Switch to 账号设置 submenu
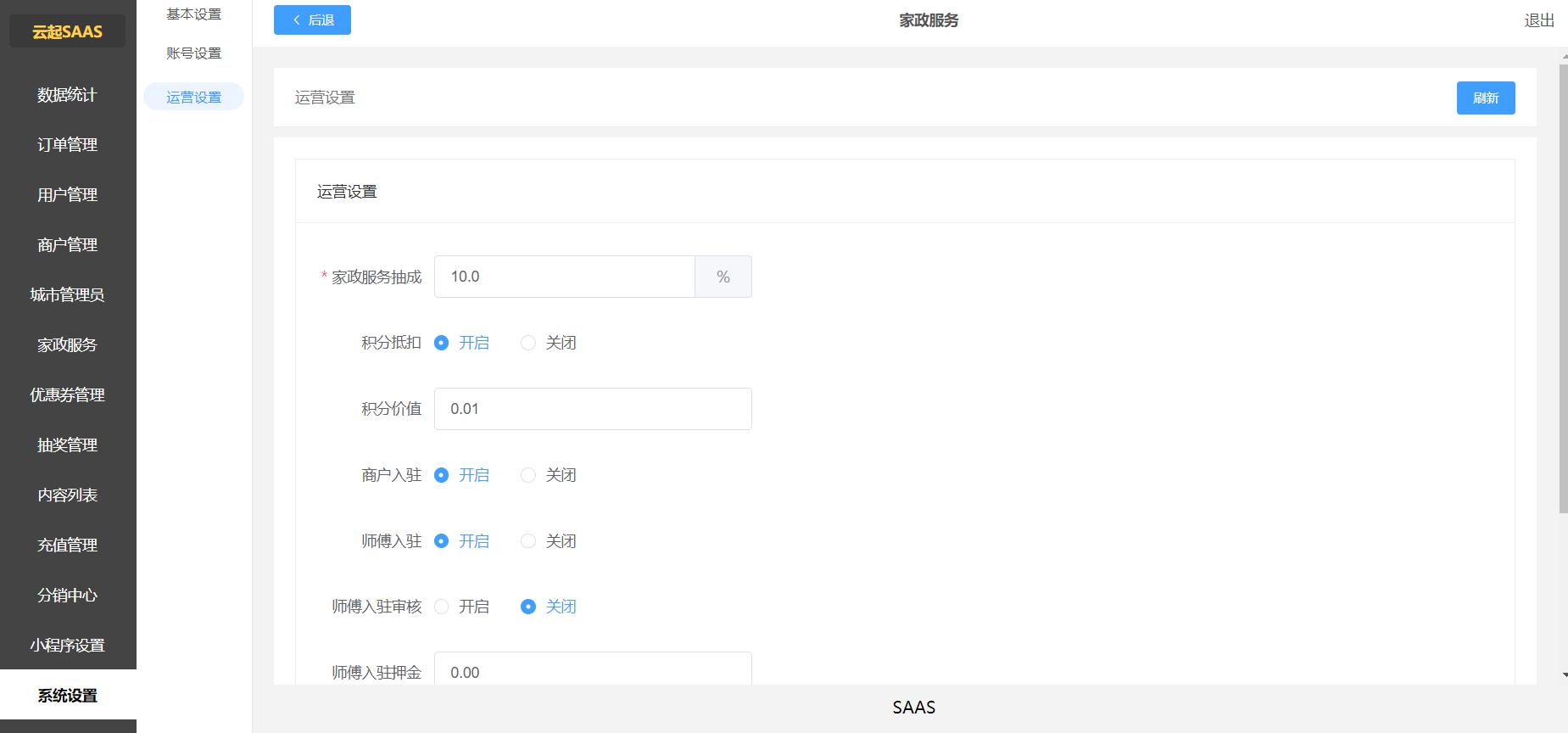The width and height of the screenshot is (1568, 733). coord(193,53)
